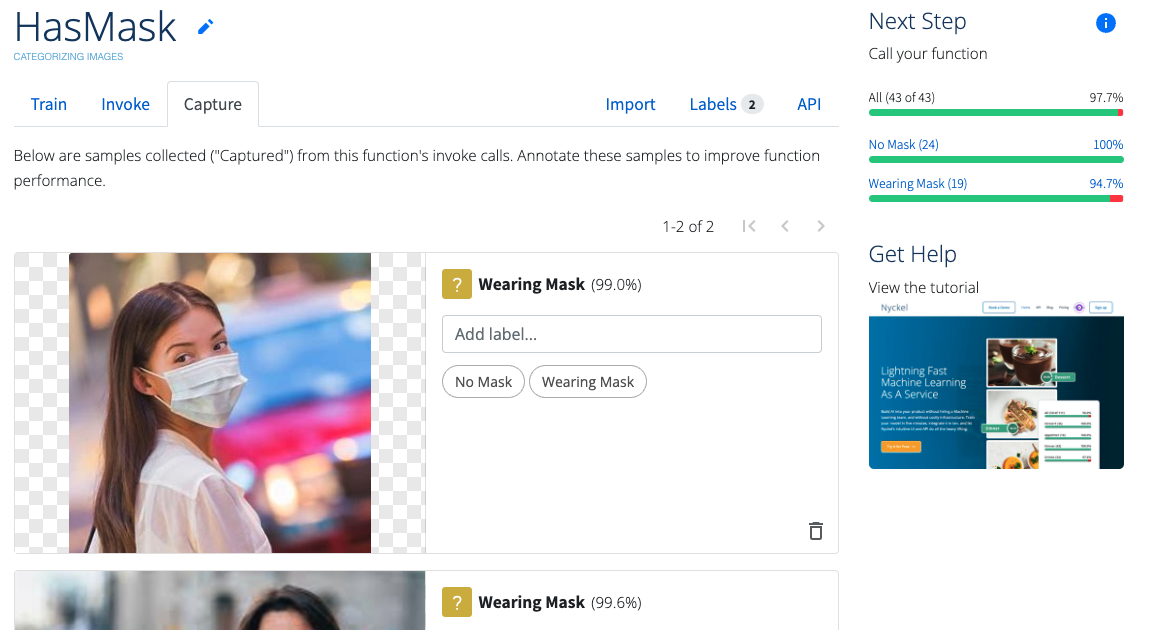This screenshot has width=1149, height=630.
Task: Click the HasMask function title
Action: click(95, 27)
